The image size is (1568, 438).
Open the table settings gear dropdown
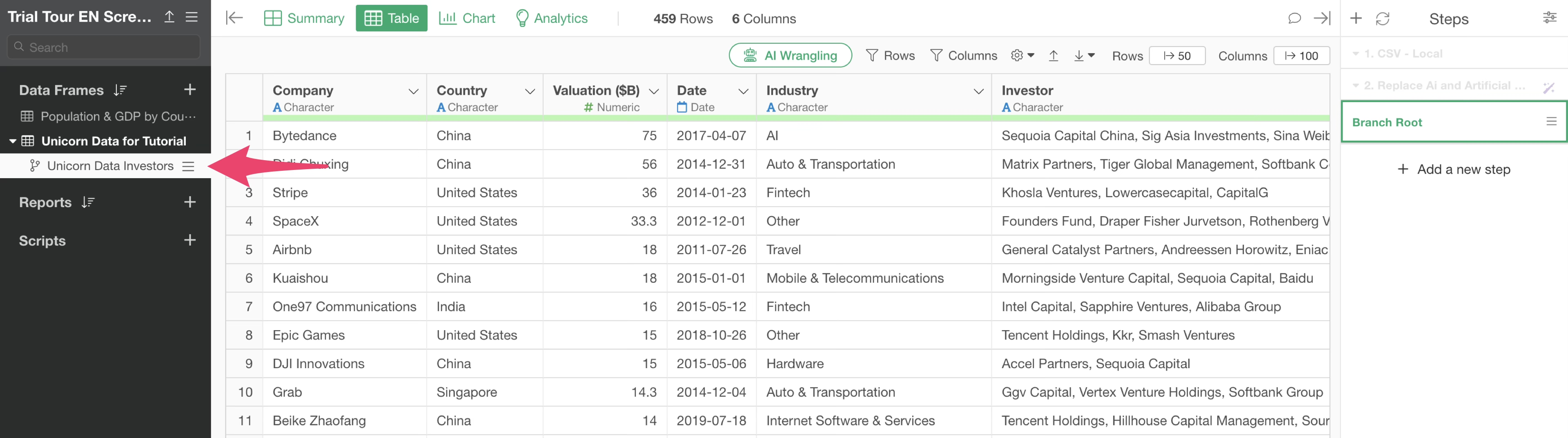[x=1022, y=56]
